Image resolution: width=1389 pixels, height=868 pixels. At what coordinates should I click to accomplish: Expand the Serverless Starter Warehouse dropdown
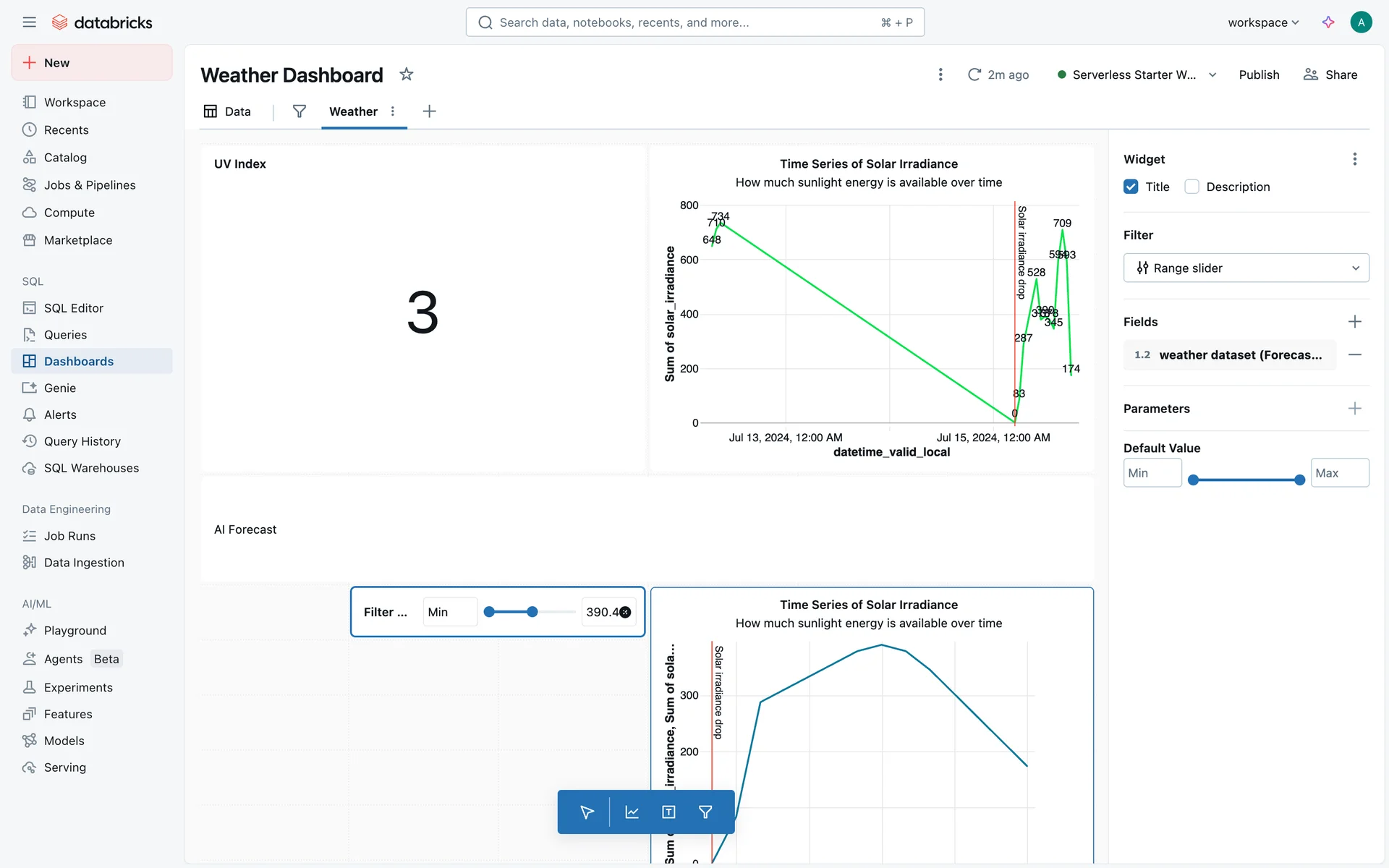tap(1212, 75)
